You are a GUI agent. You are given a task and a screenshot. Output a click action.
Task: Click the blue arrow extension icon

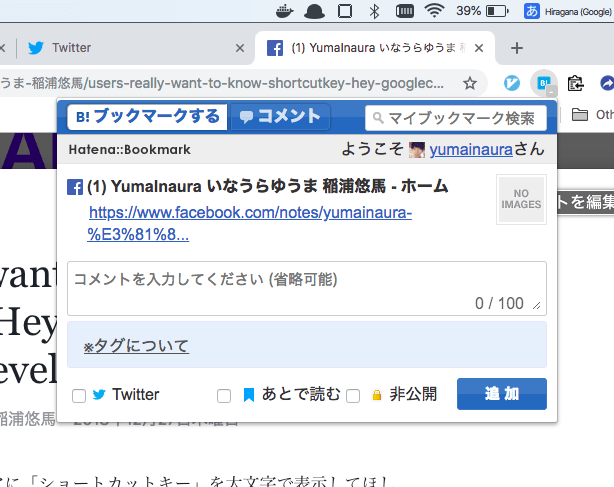(x=607, y=83)
